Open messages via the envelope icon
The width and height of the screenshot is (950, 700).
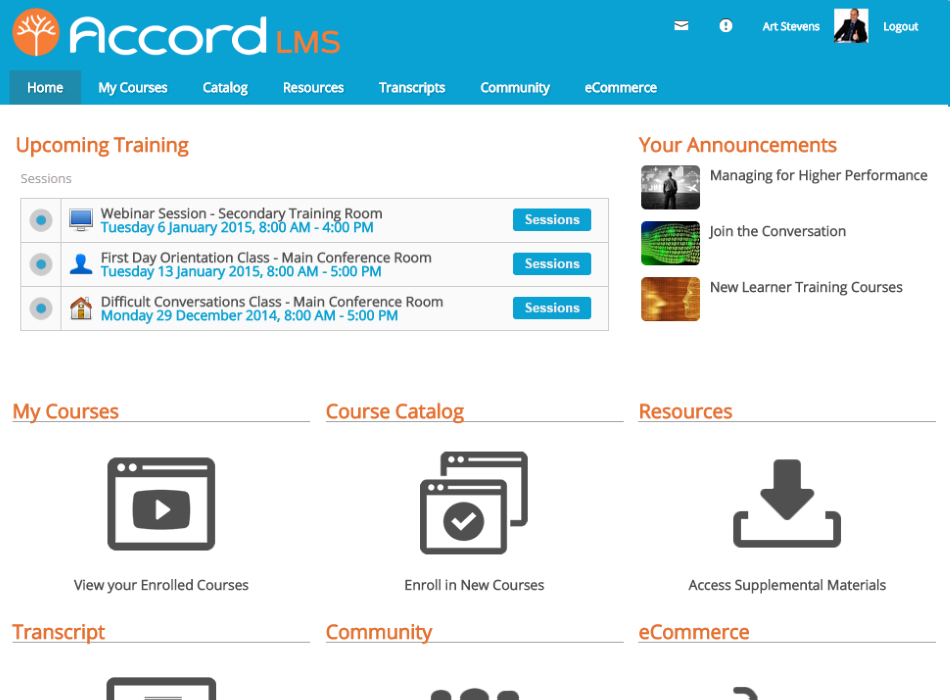coord(681,26)
